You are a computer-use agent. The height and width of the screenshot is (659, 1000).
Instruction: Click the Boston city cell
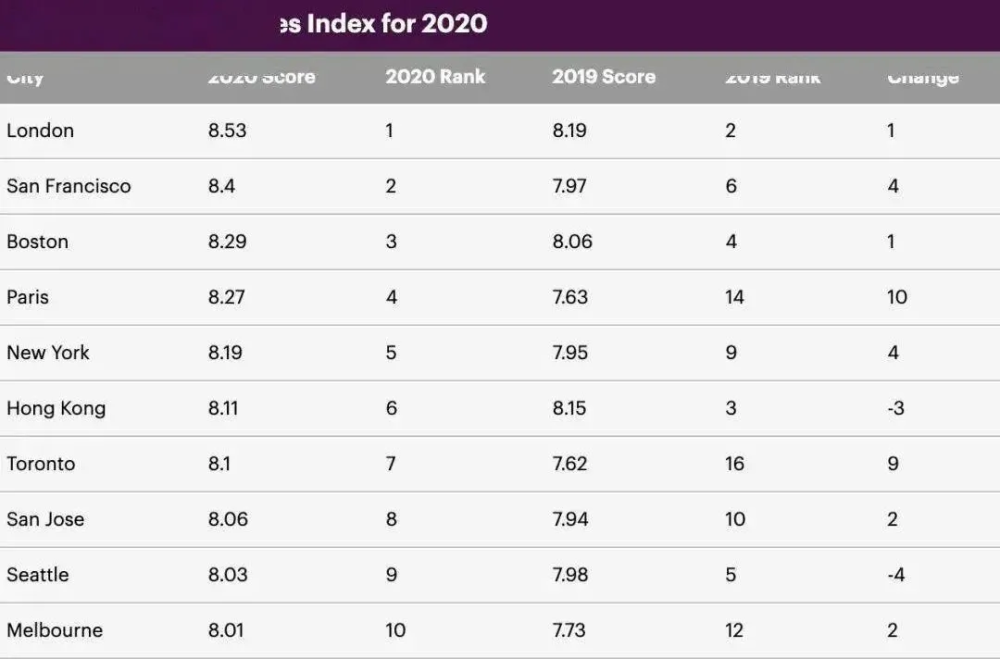(x=37, y=241)
